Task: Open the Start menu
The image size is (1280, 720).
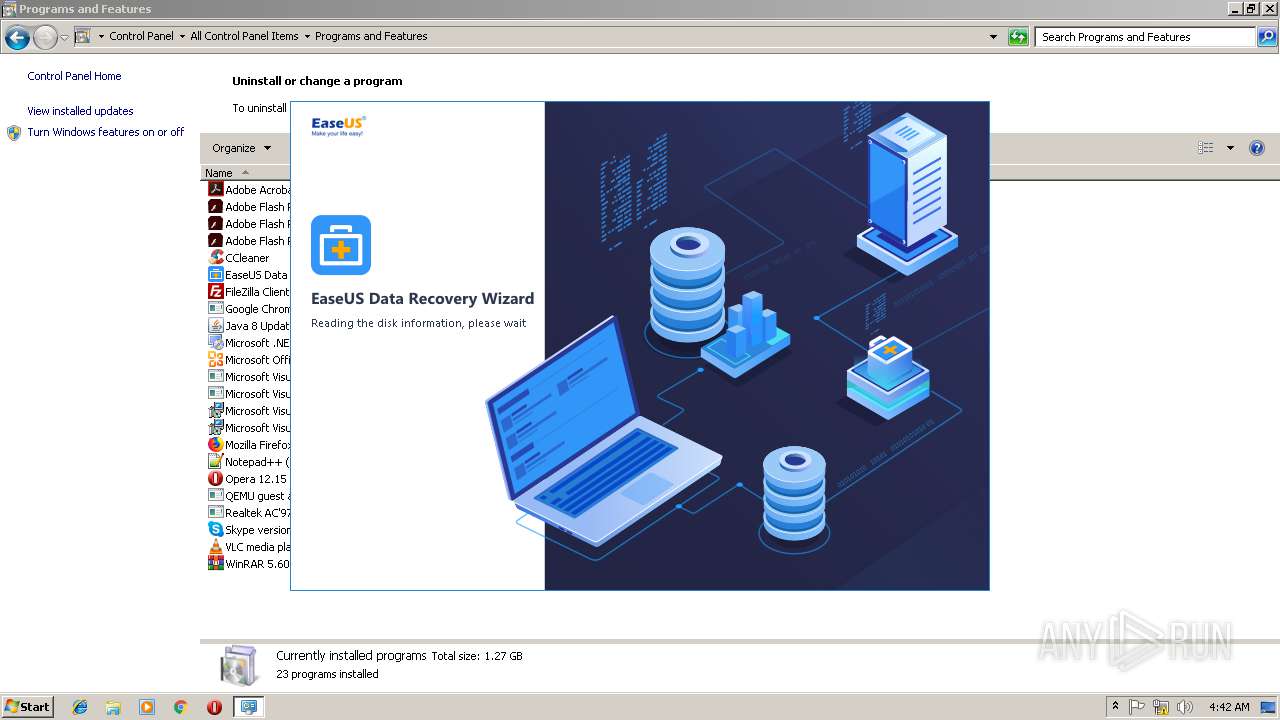Action: click(x=28, y=707)
